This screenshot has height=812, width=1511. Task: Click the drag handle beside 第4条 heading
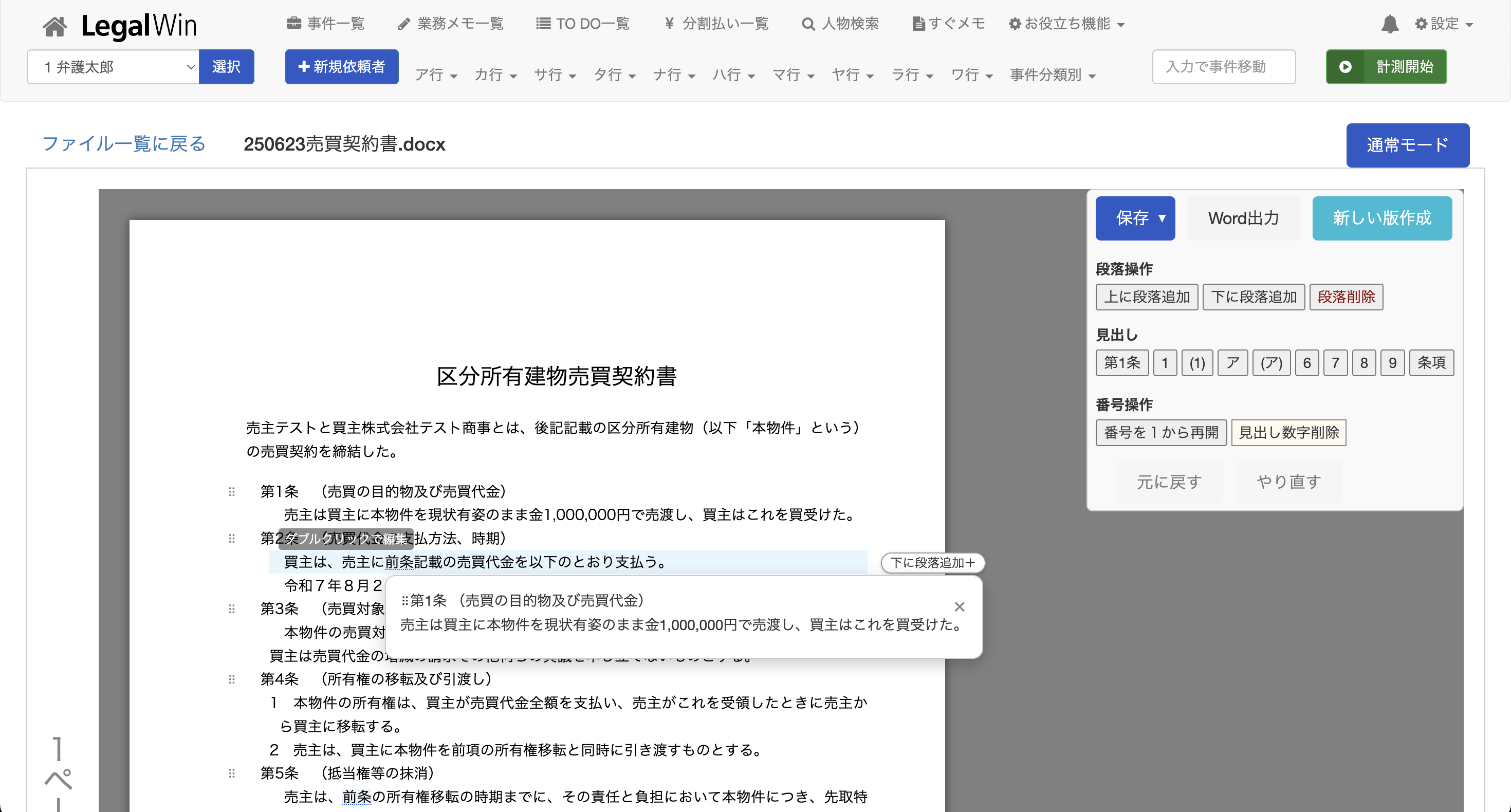[x=232, y=679]
